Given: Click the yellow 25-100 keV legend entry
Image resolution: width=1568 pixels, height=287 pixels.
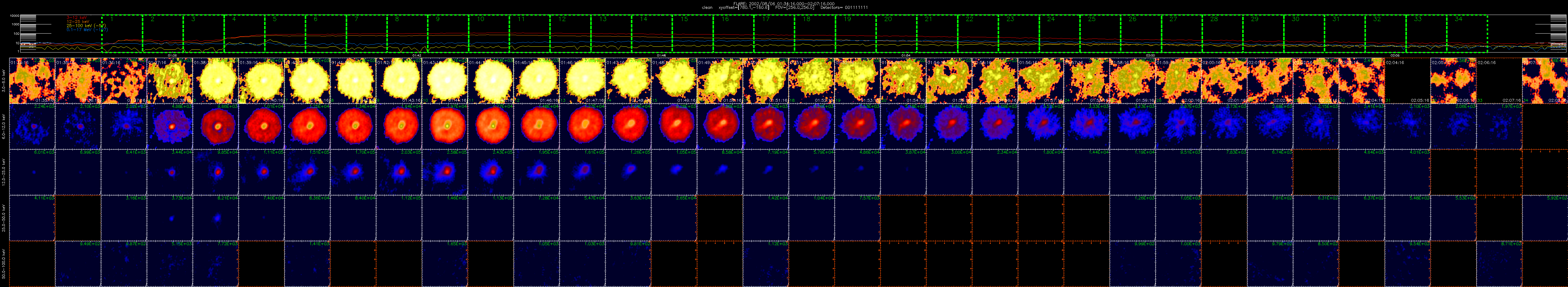Looking at the screenshot, I should pyautogui.click(x=86, y=26).
